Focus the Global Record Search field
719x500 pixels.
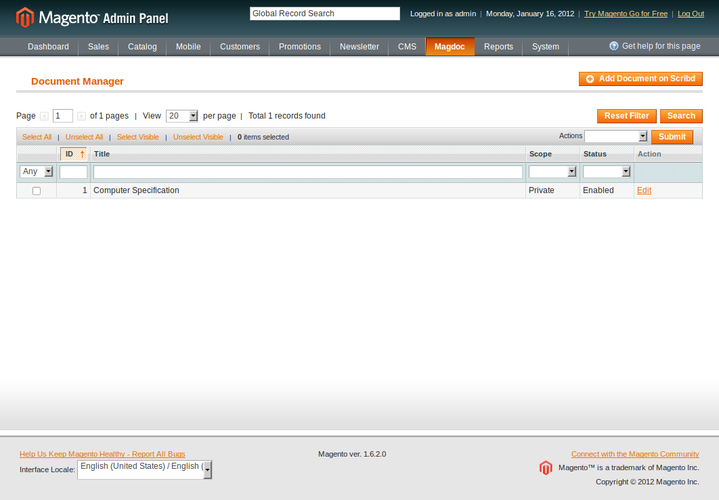click(x=325, y=13)
